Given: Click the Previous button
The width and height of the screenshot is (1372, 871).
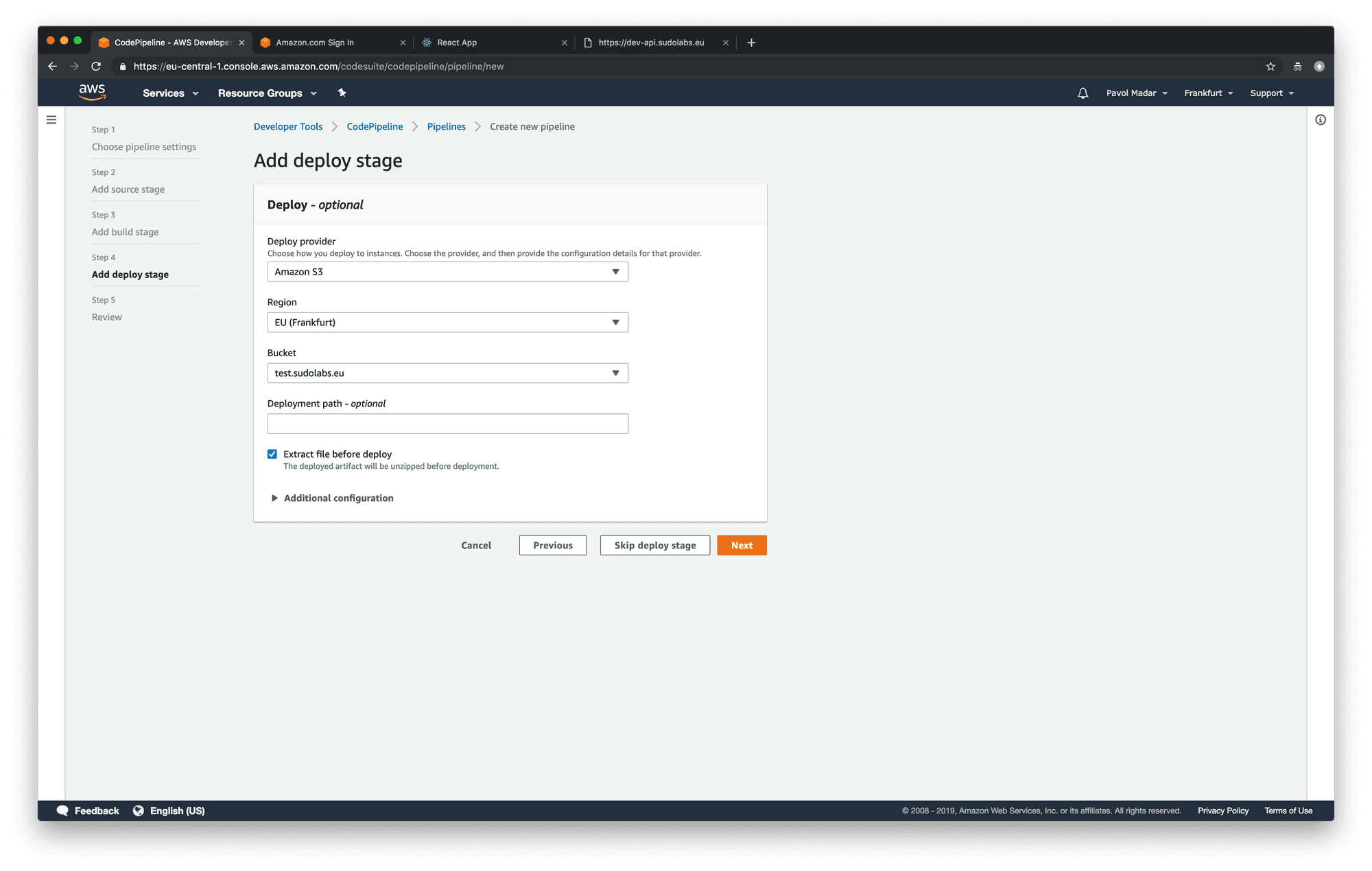Looking at the screenshot, I should (x=553, y=545).
